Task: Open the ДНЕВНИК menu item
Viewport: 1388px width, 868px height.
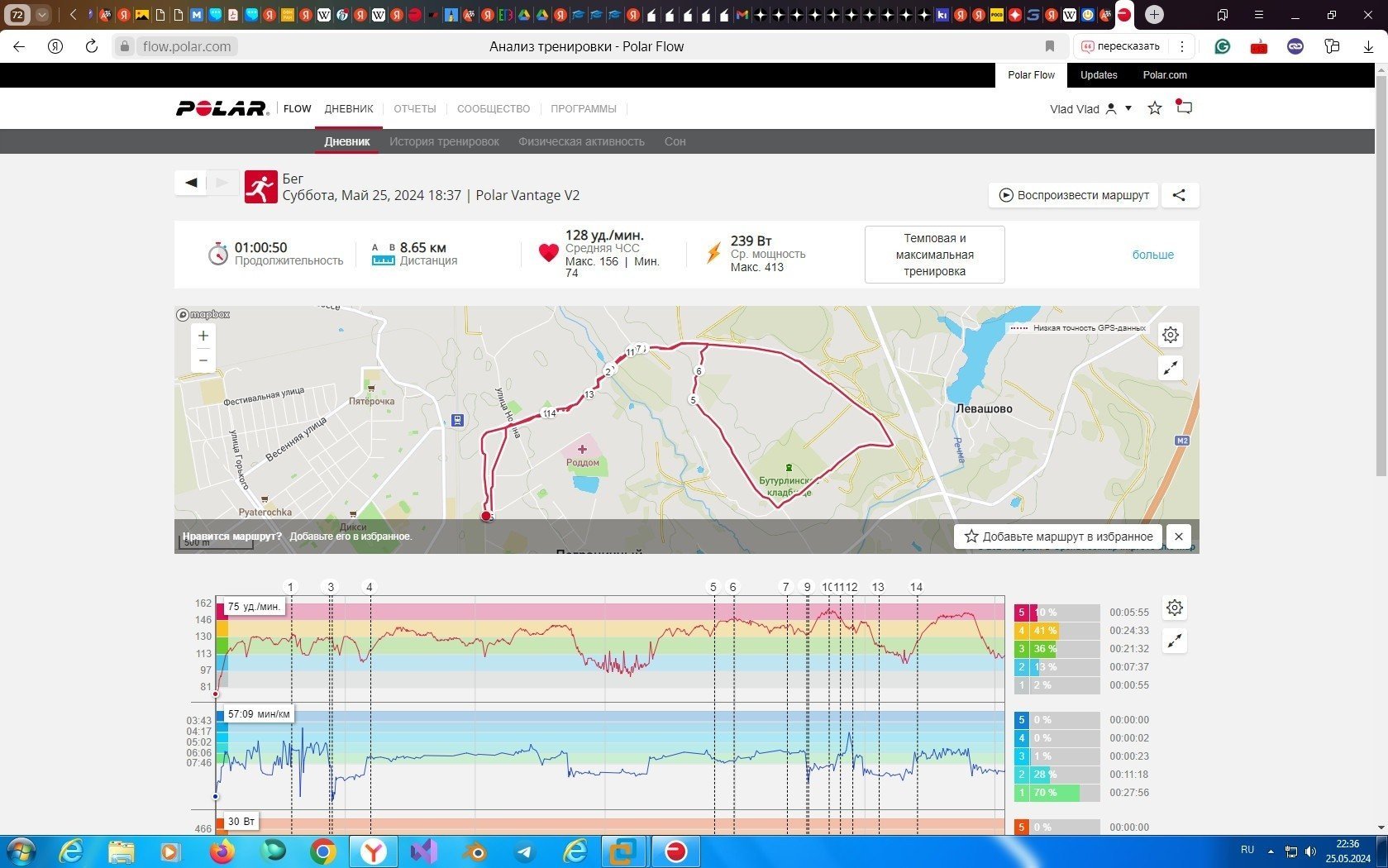Action: pyautogui.click(x=349, y=109)
